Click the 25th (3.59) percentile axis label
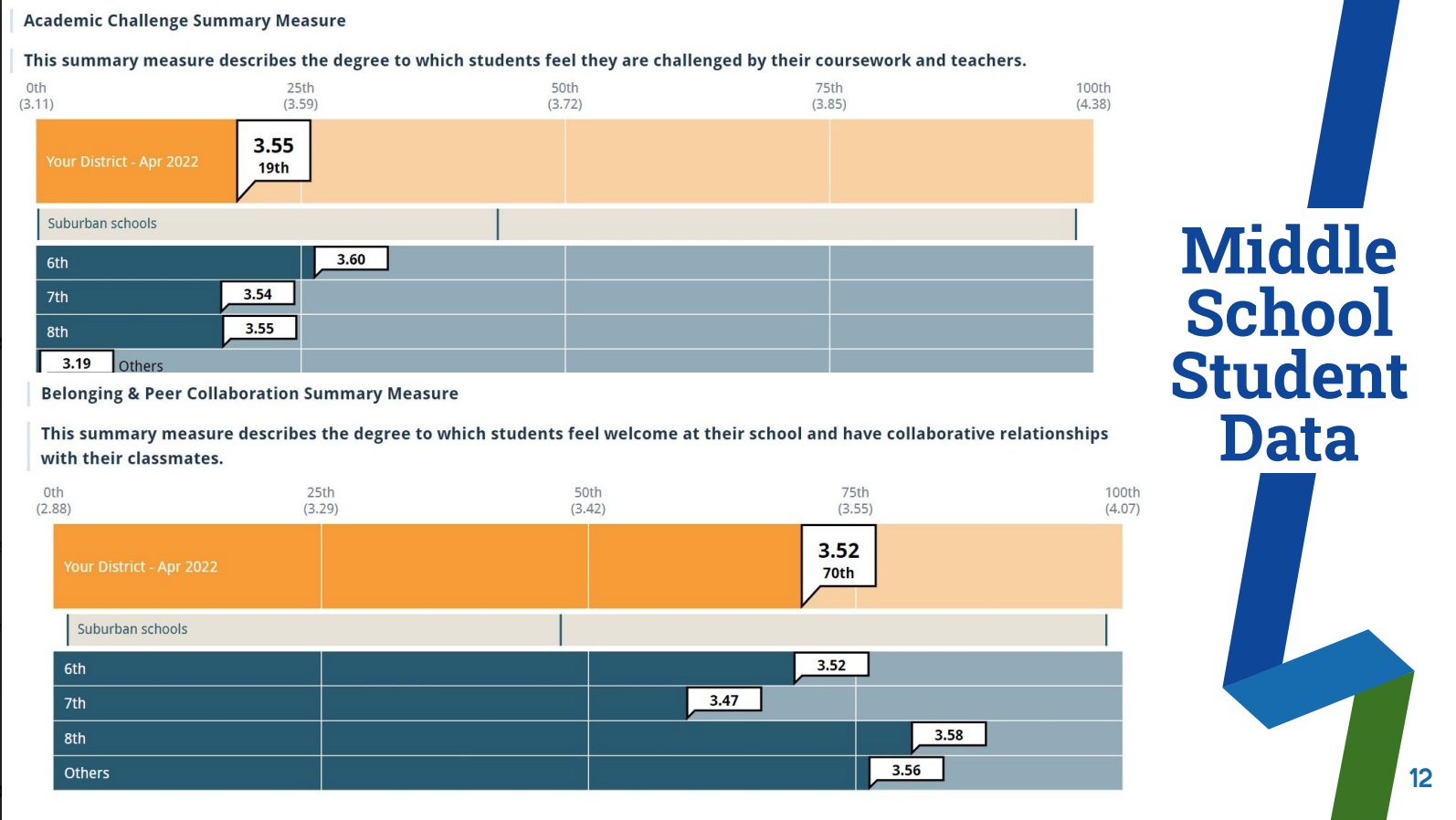 (x=301, y=96)
